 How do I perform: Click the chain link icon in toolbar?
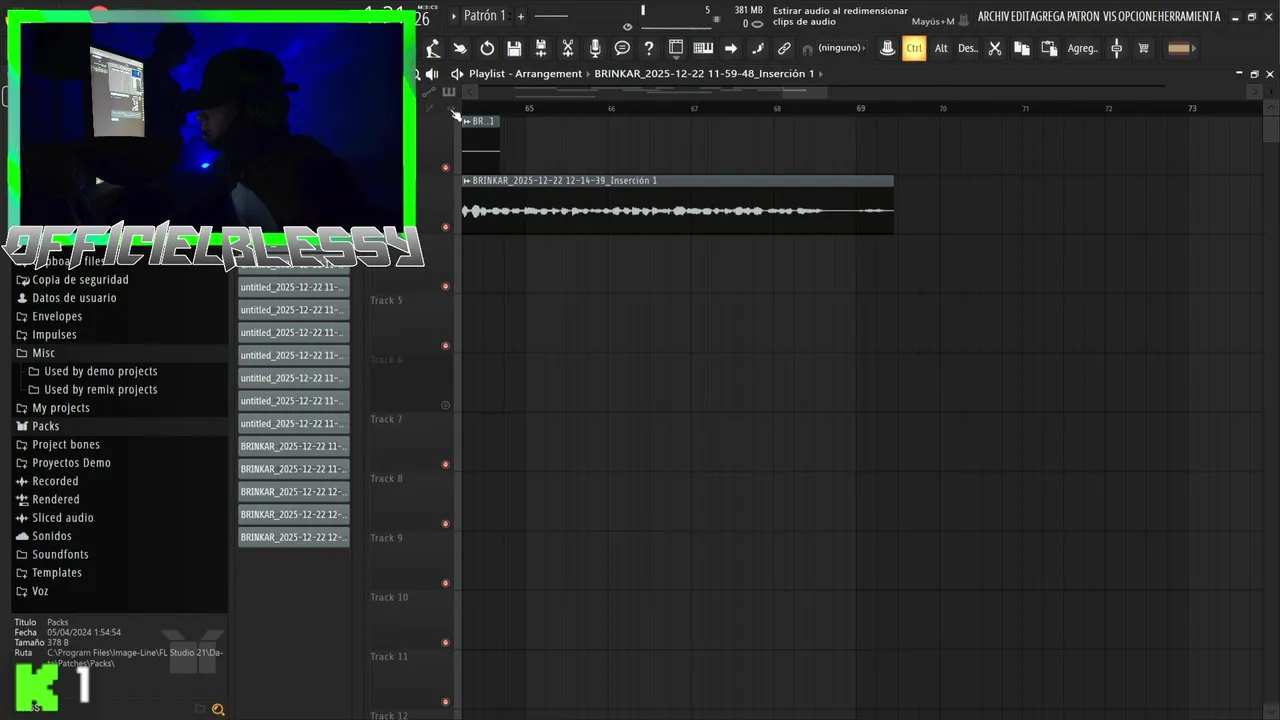[785, 48]
